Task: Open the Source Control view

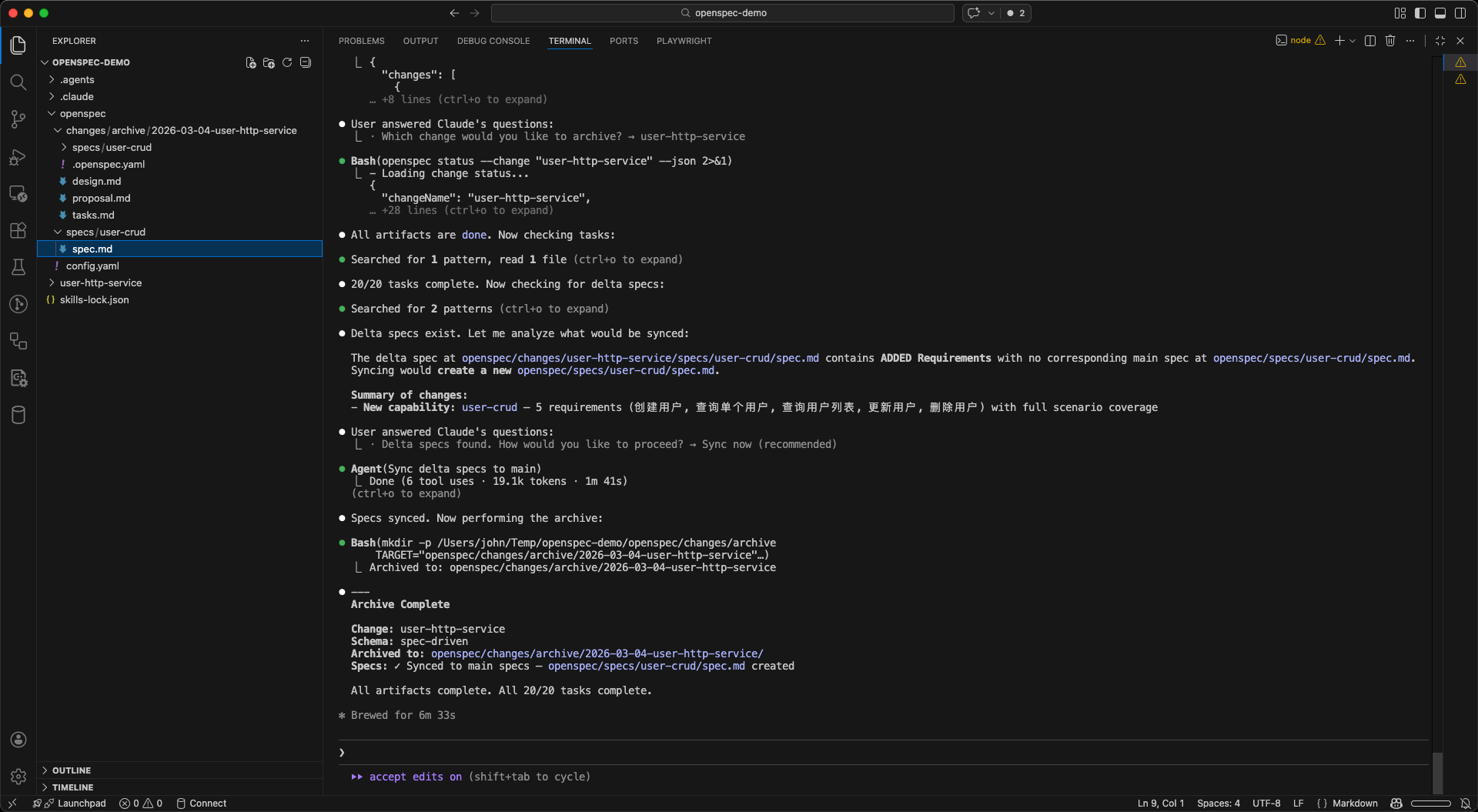Action: click(18, 119)
